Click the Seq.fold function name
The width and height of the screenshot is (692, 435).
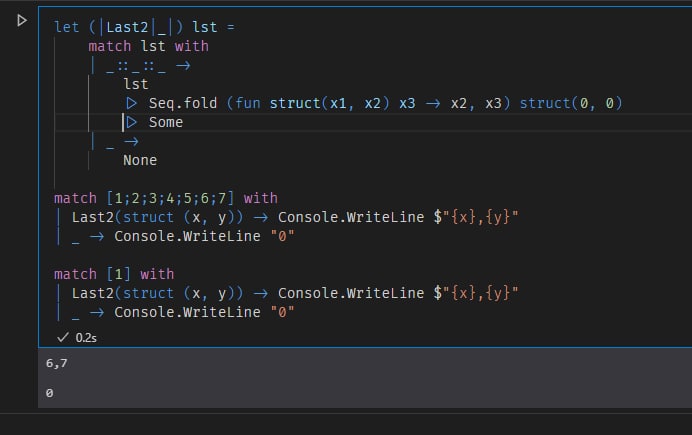coord(184,104)
